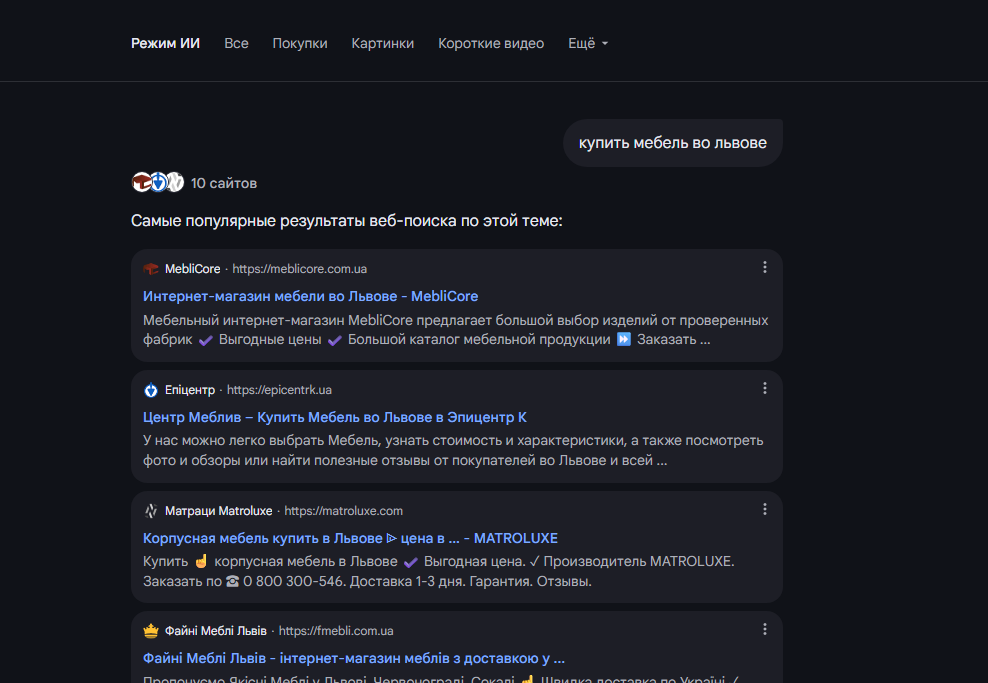Click the Епіцентр site favicon

click(151, 390)
